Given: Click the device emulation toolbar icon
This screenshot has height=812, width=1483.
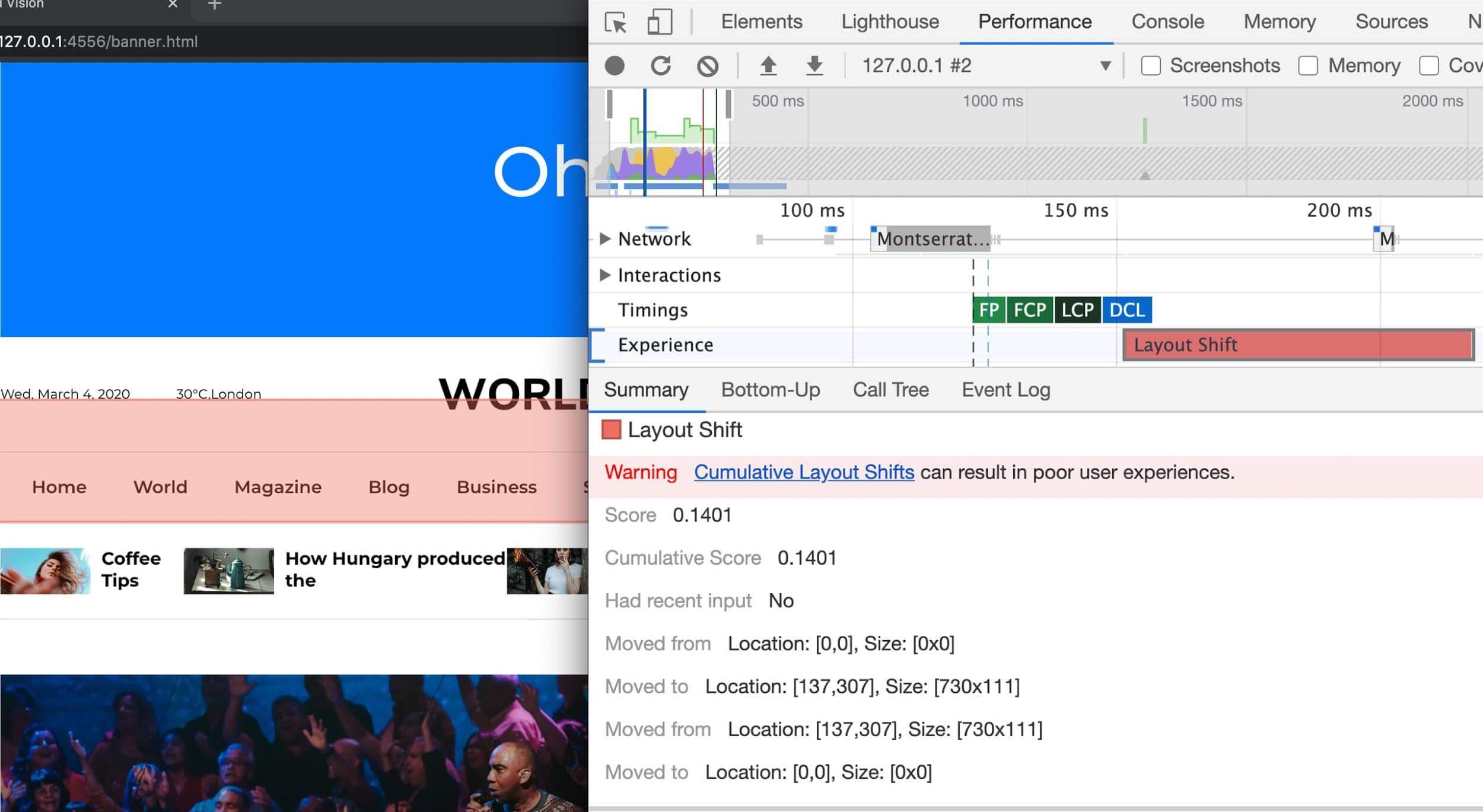Looking at the screenshot, I should click(x=661, y=20).
